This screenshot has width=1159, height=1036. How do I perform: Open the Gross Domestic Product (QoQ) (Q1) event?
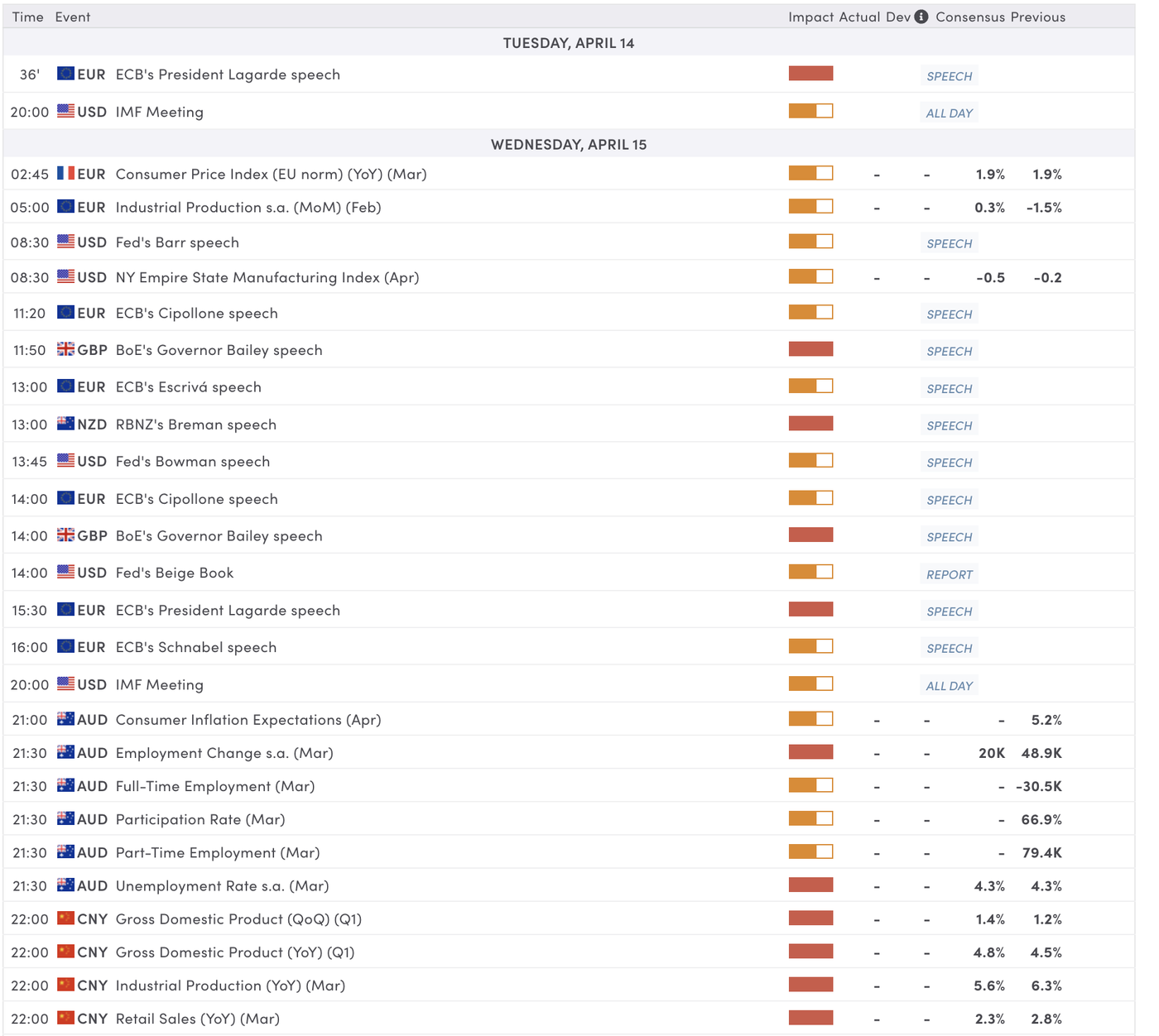238,919
